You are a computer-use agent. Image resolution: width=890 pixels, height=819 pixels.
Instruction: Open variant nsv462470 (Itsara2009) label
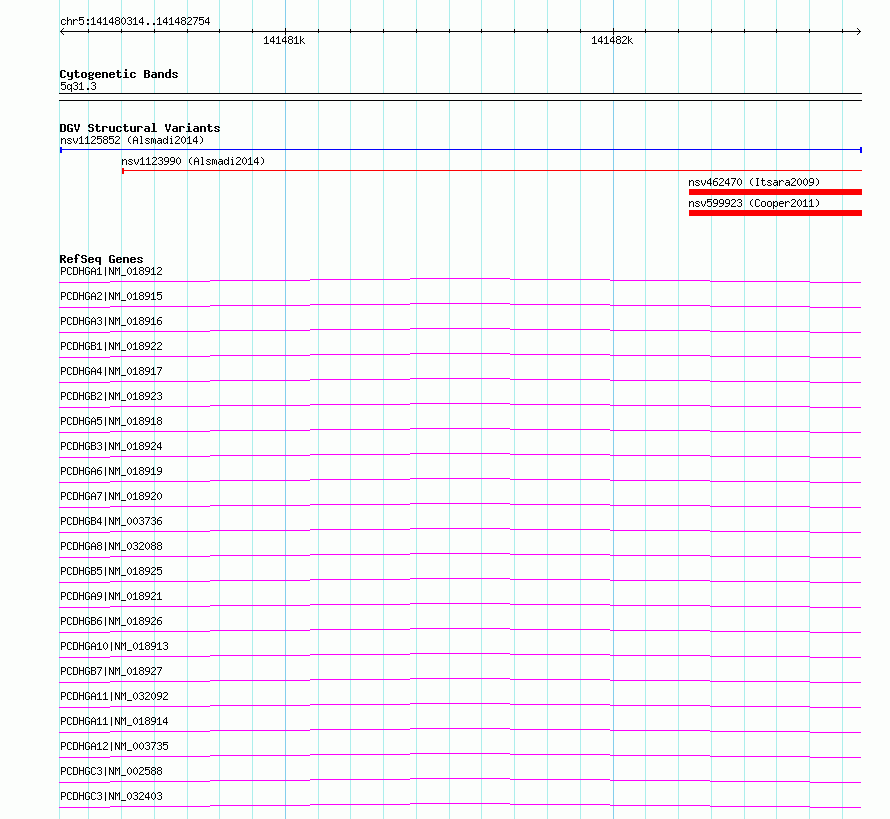[754, 182]
